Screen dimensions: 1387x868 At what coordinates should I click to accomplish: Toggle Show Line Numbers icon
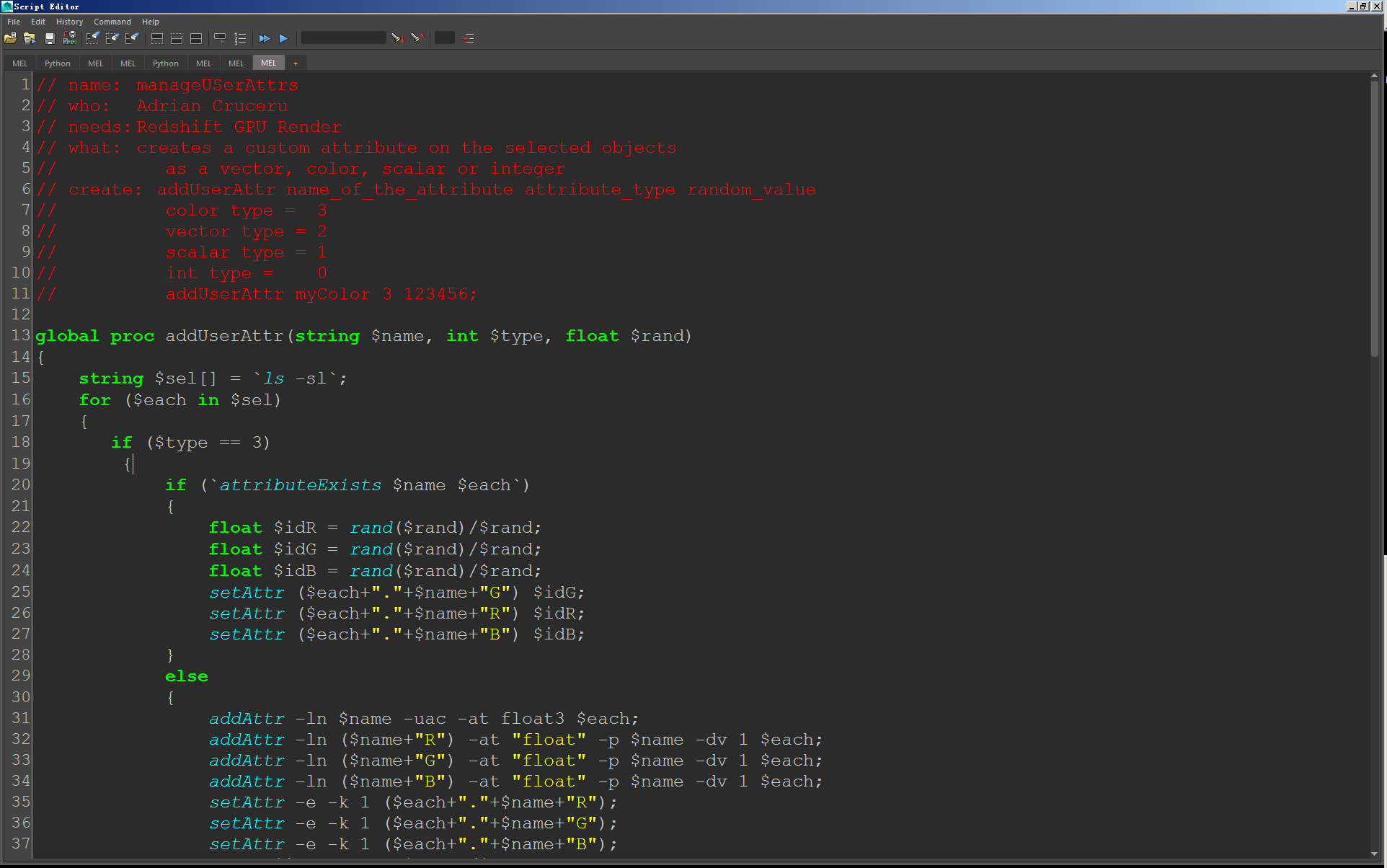click(240, 38)
